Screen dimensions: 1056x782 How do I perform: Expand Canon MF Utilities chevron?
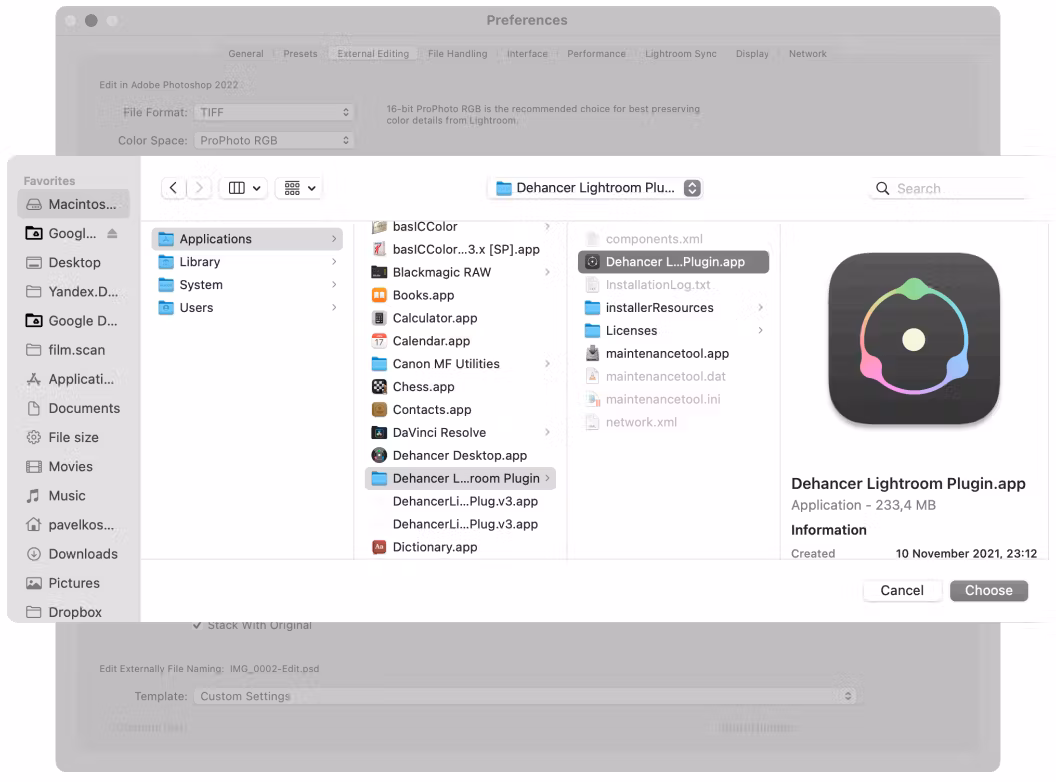point(548,364)
